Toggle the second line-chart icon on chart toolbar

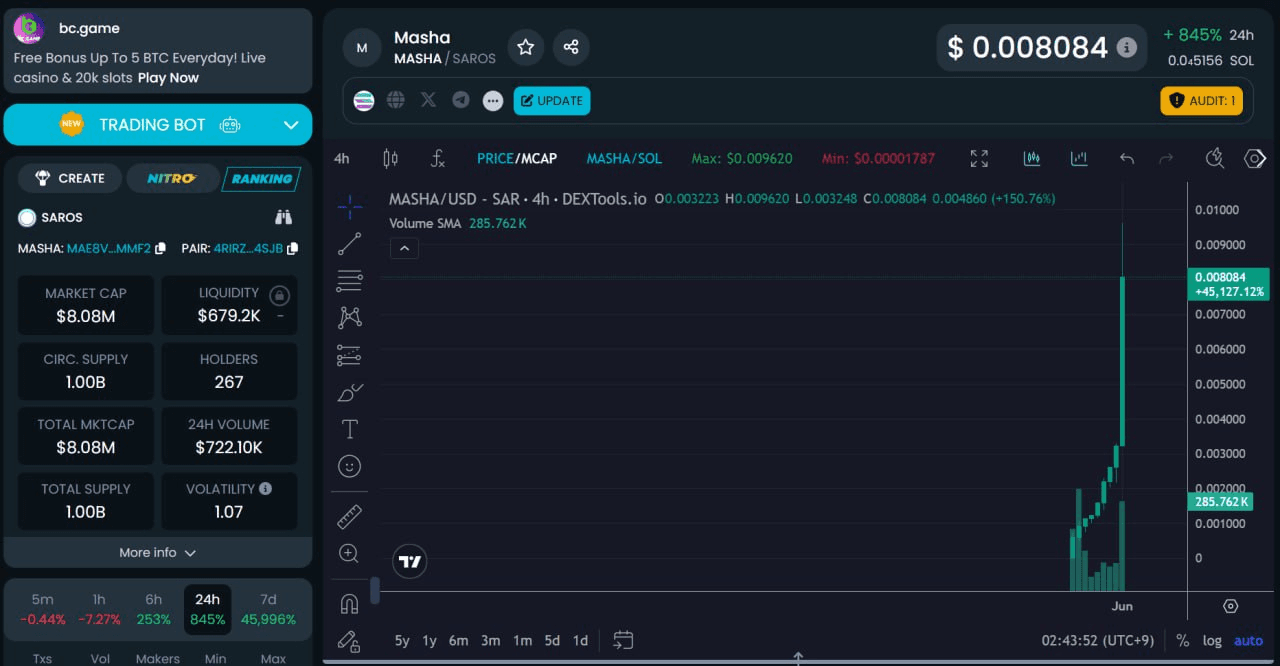(1079, 158)
